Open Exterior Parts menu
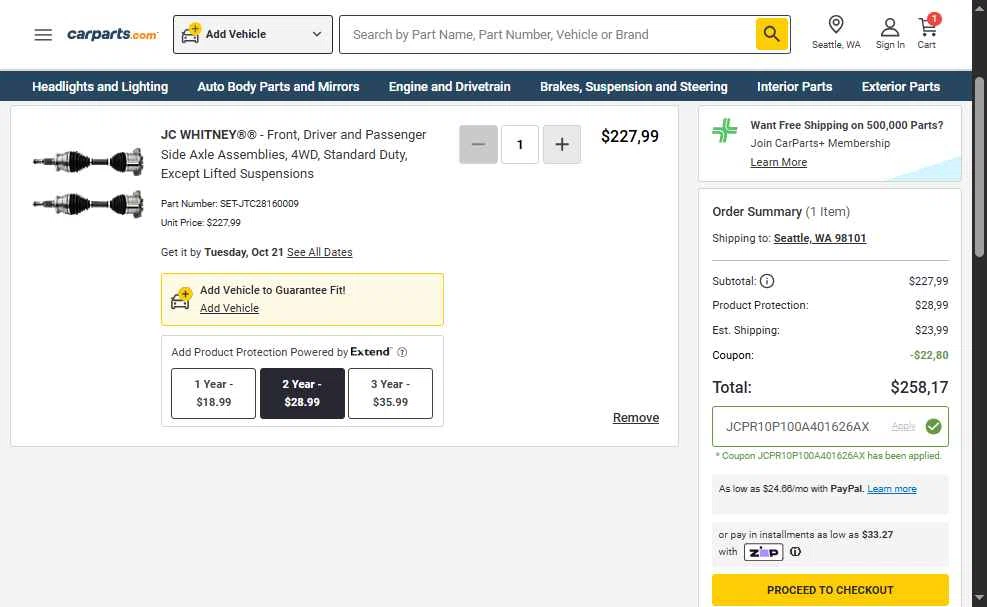This screenshot has height=607, width=987. (x=901, y=86)
